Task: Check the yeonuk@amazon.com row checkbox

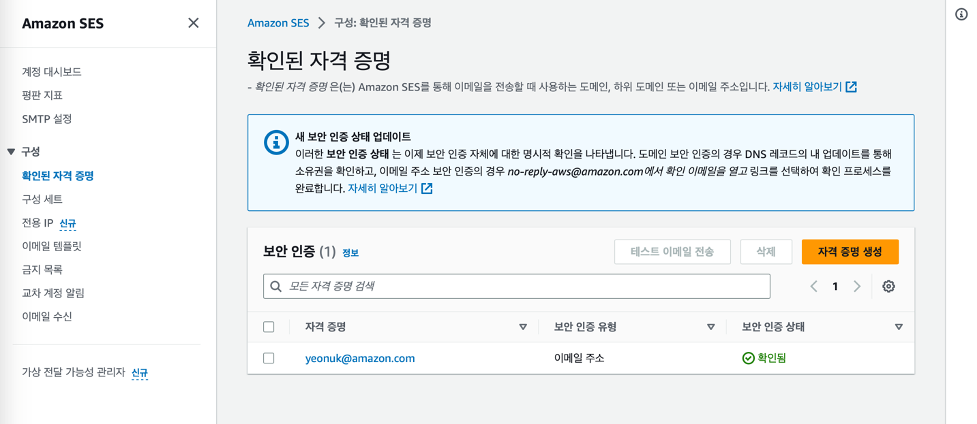Action: point(269,359)
